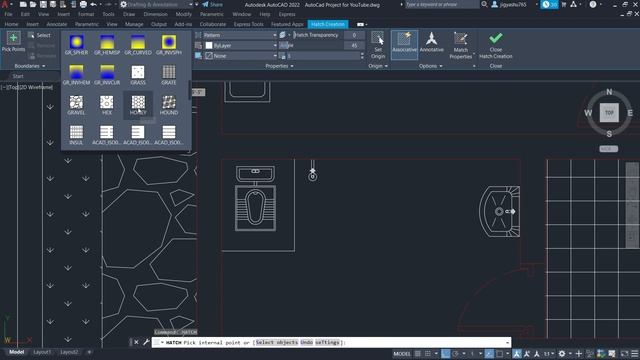Open the ByLayer hatch color dropdown
The width and height of the screenshot is (640, 360).
coord(240,46)
